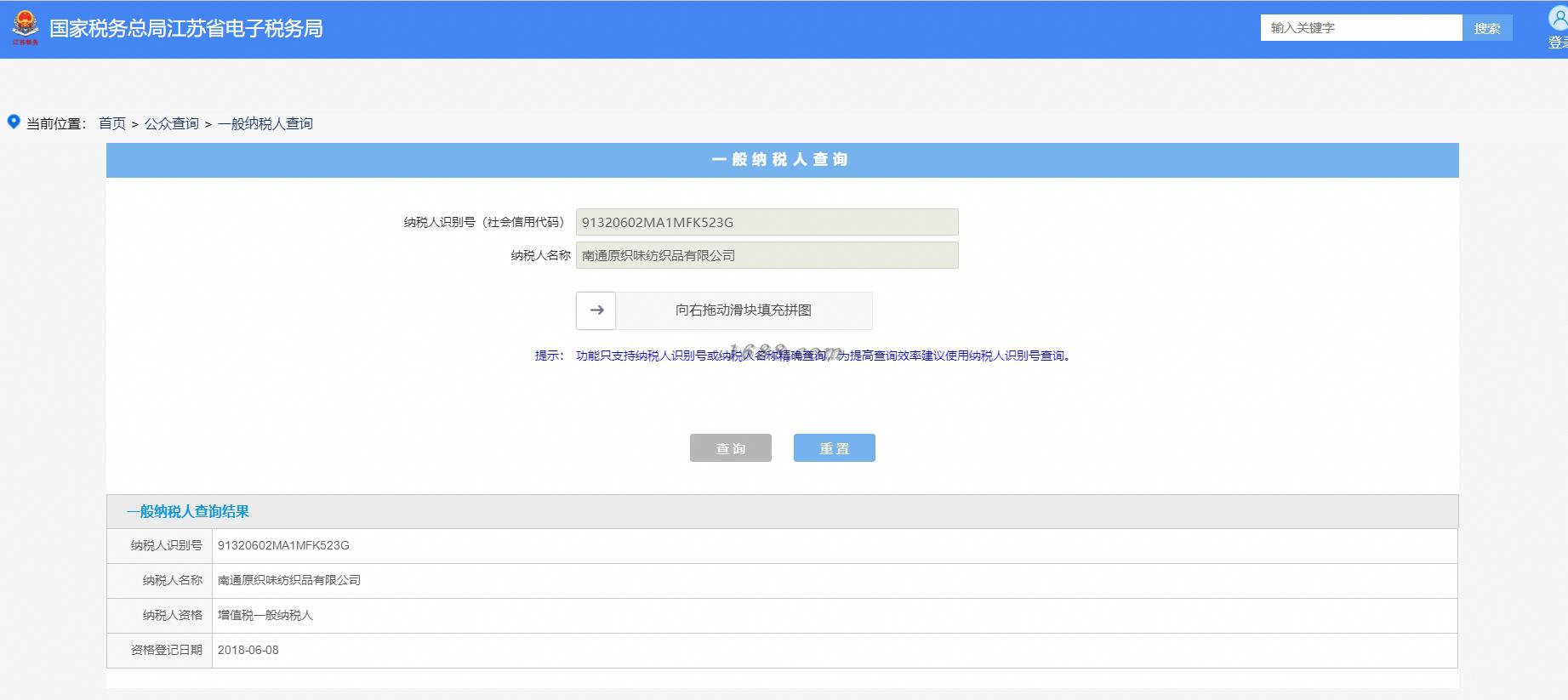Select result value 91320602MA1MFK523G in the table
The height and width of the screenshot is (700, 1568).
pyautogui.click(x=283, y=545)
